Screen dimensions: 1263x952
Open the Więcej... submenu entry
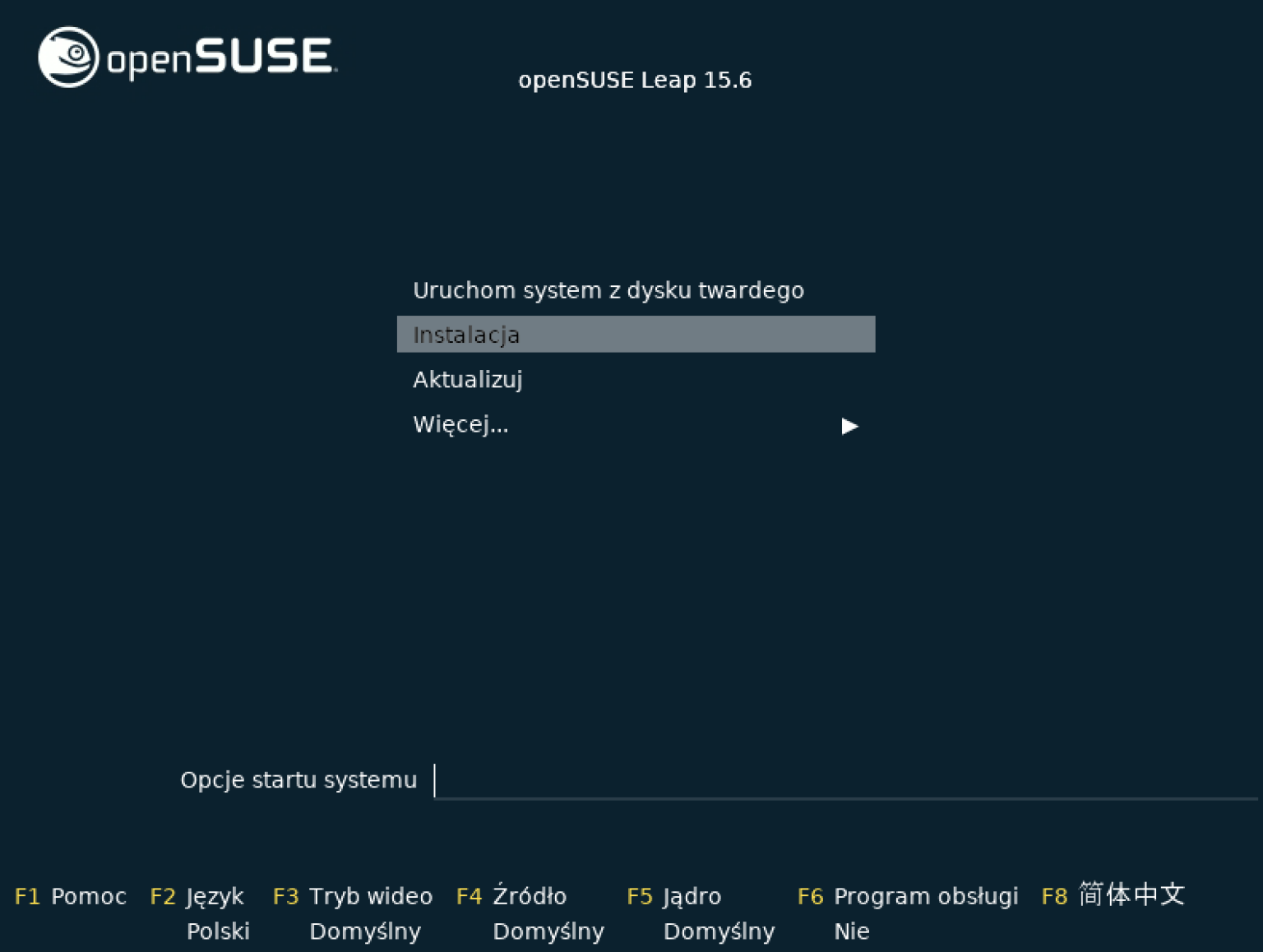(x=636, y=424)
